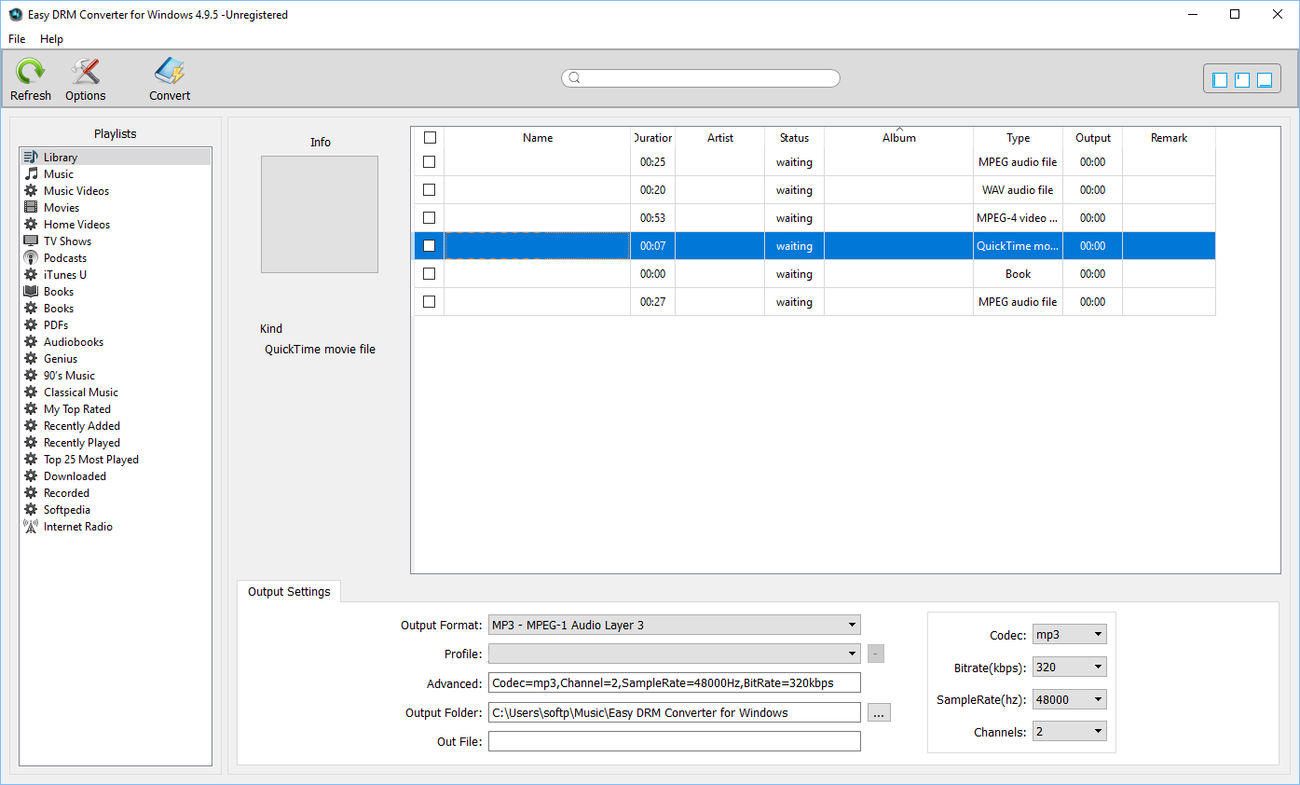Open the iTunes U playlist
The height and width of the screenshot is (785, 1300).
click(x=65, y=274)
